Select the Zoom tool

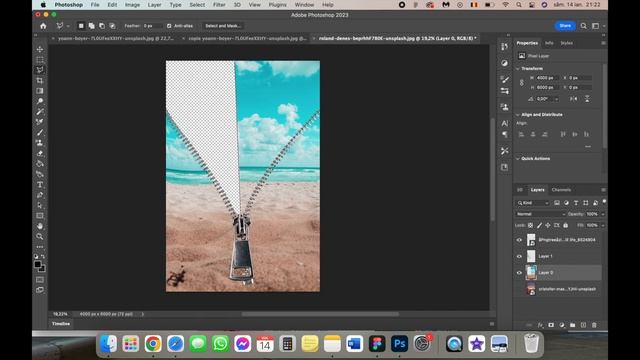40,236
